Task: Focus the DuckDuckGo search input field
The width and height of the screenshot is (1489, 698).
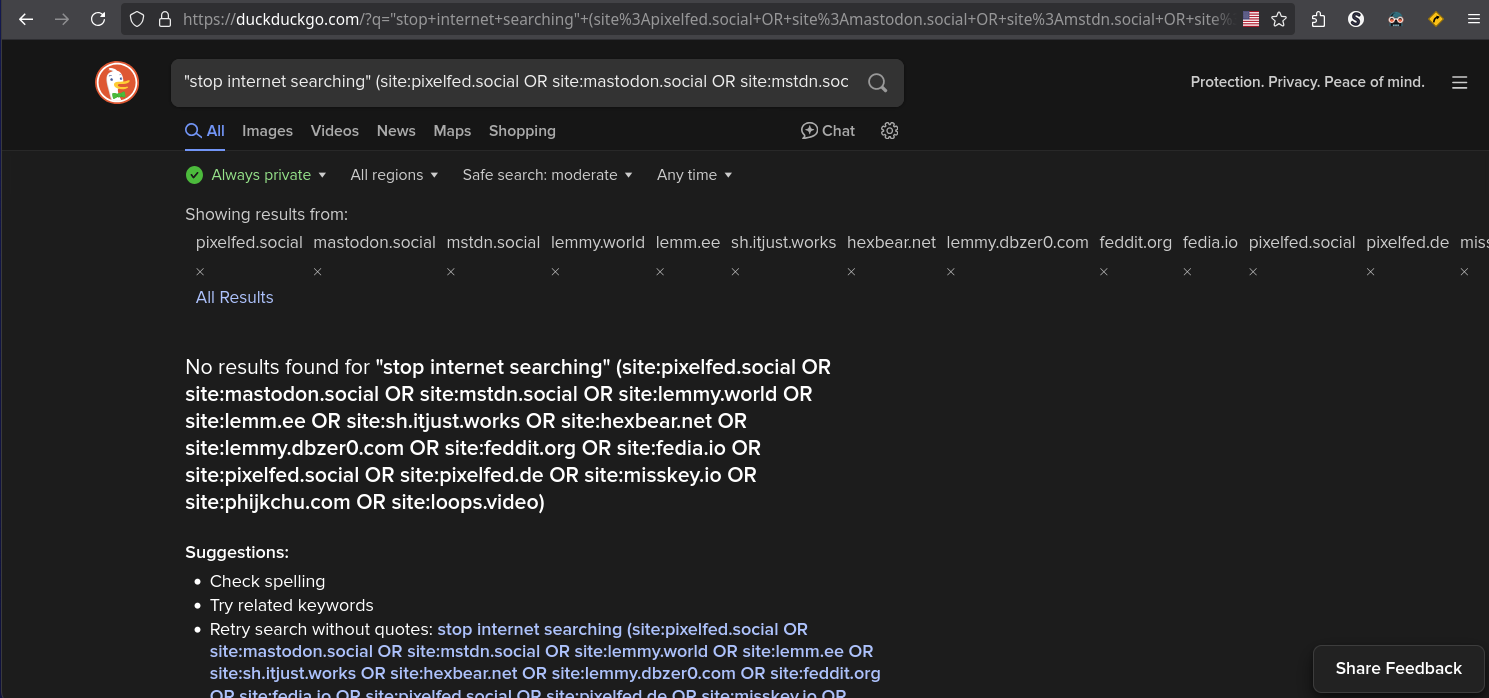Action: click(x=518, y=82)
